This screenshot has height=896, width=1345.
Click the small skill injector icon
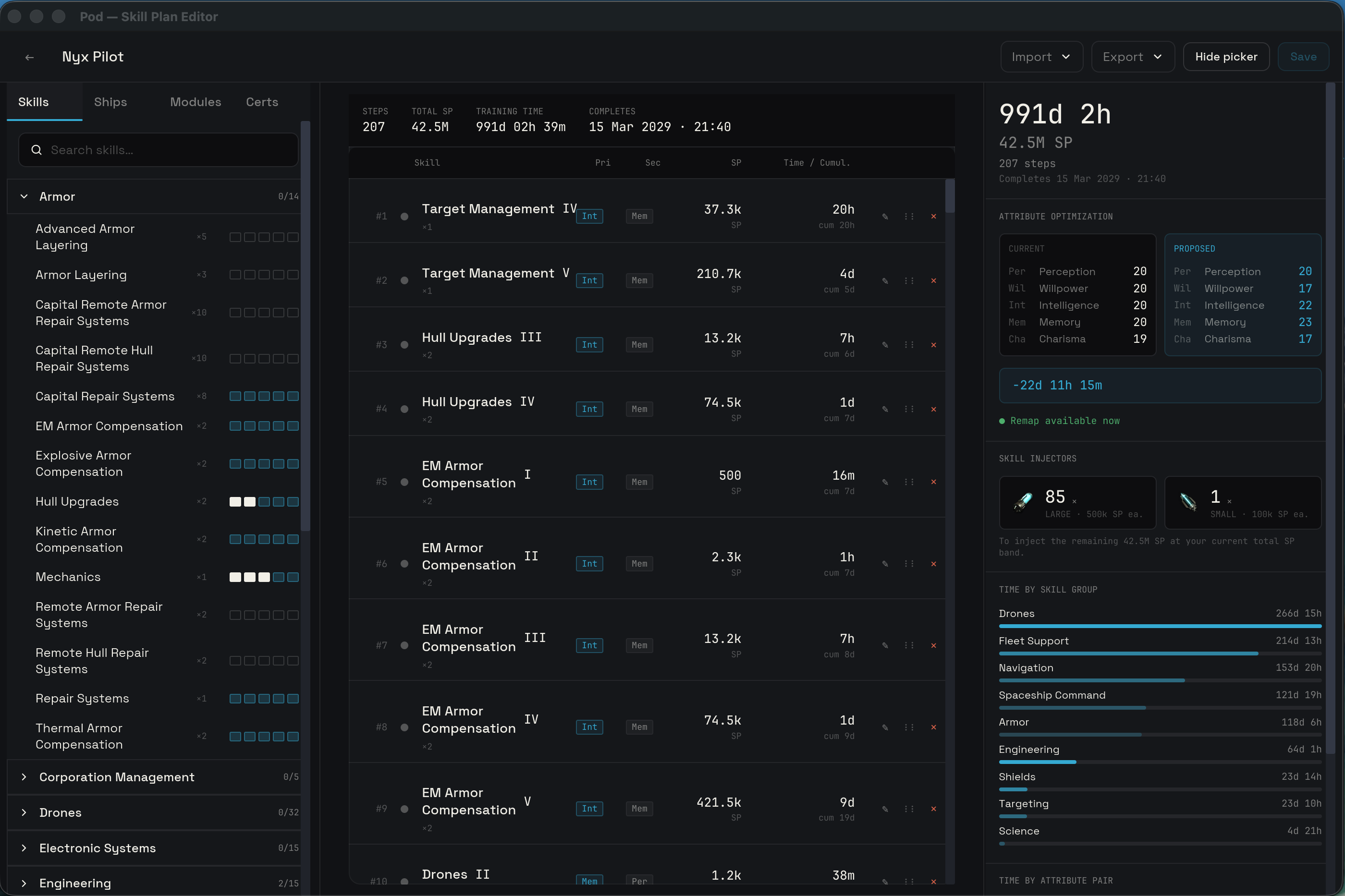pyautogui.click(x=1188, y=502)
